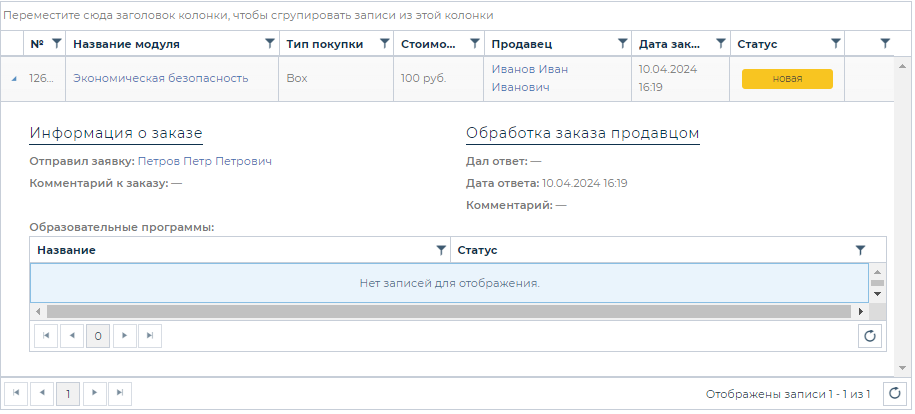This screenshot has height=414, width=915.
Task: Sort by Продавец column header
Action: pyautogui.click(x=522, y=44)
